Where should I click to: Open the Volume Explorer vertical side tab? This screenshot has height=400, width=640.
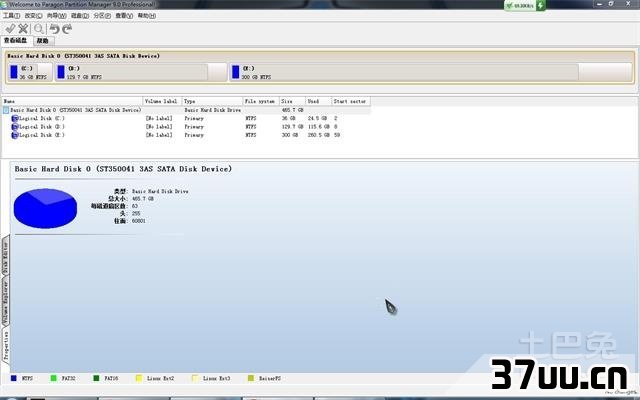[x=5, y=302]
